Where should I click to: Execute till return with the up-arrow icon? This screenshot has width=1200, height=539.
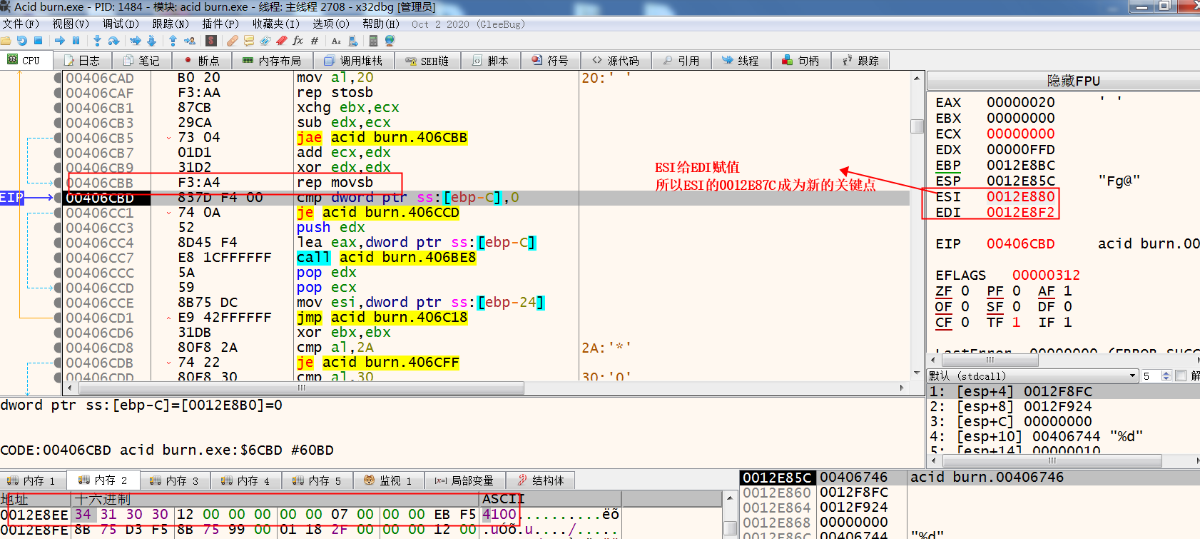172,41
